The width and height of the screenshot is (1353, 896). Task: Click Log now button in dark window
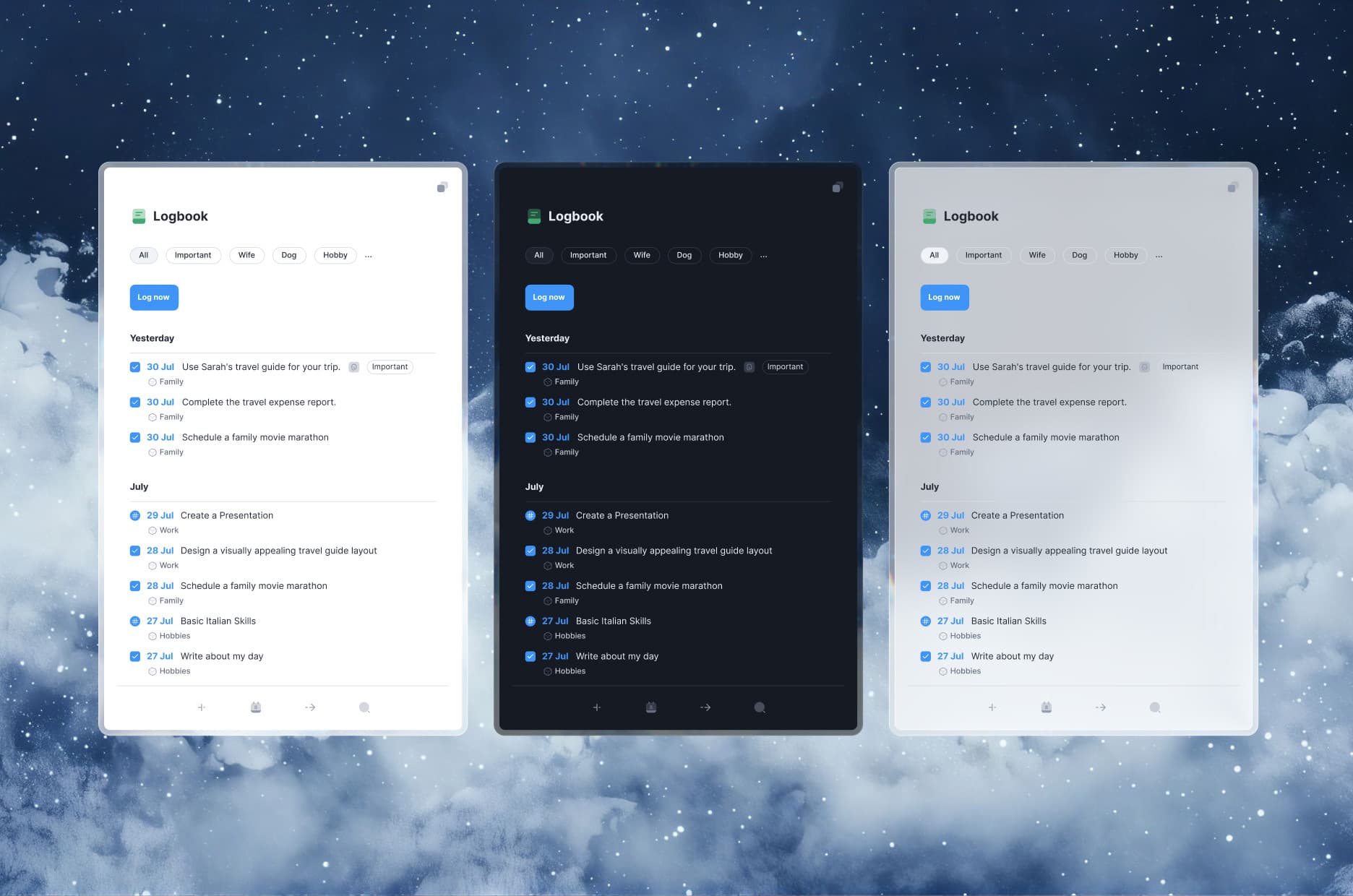pos(549,298)
